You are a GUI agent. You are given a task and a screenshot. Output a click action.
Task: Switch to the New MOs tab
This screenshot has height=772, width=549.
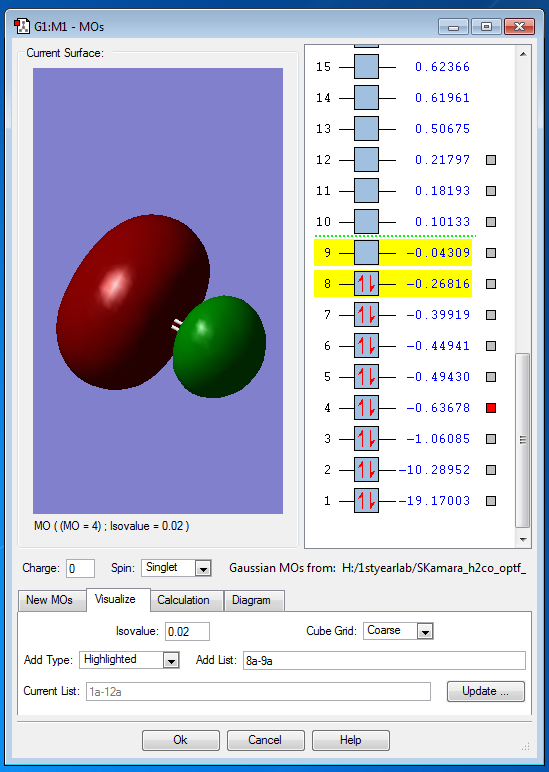(49, 600)
